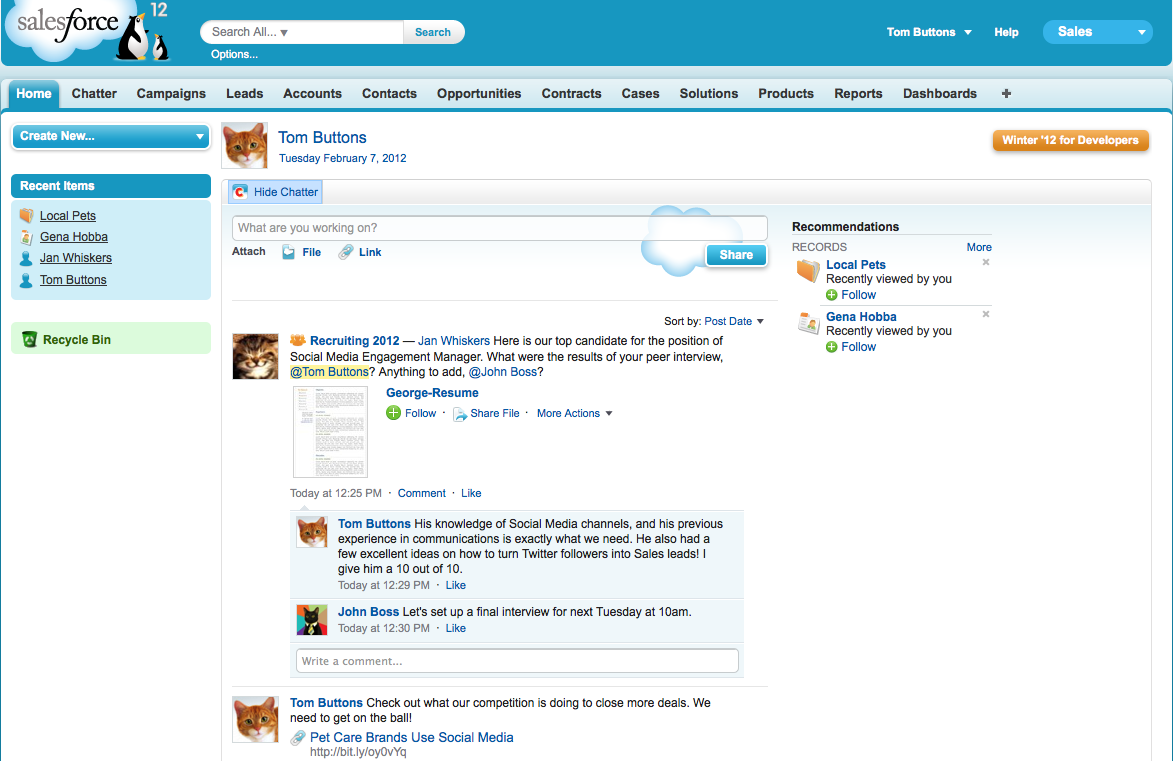Image resolution: width=1173 pixels, height=761 pixels.
Task: Open the Help link
Action: (1006, 32)
